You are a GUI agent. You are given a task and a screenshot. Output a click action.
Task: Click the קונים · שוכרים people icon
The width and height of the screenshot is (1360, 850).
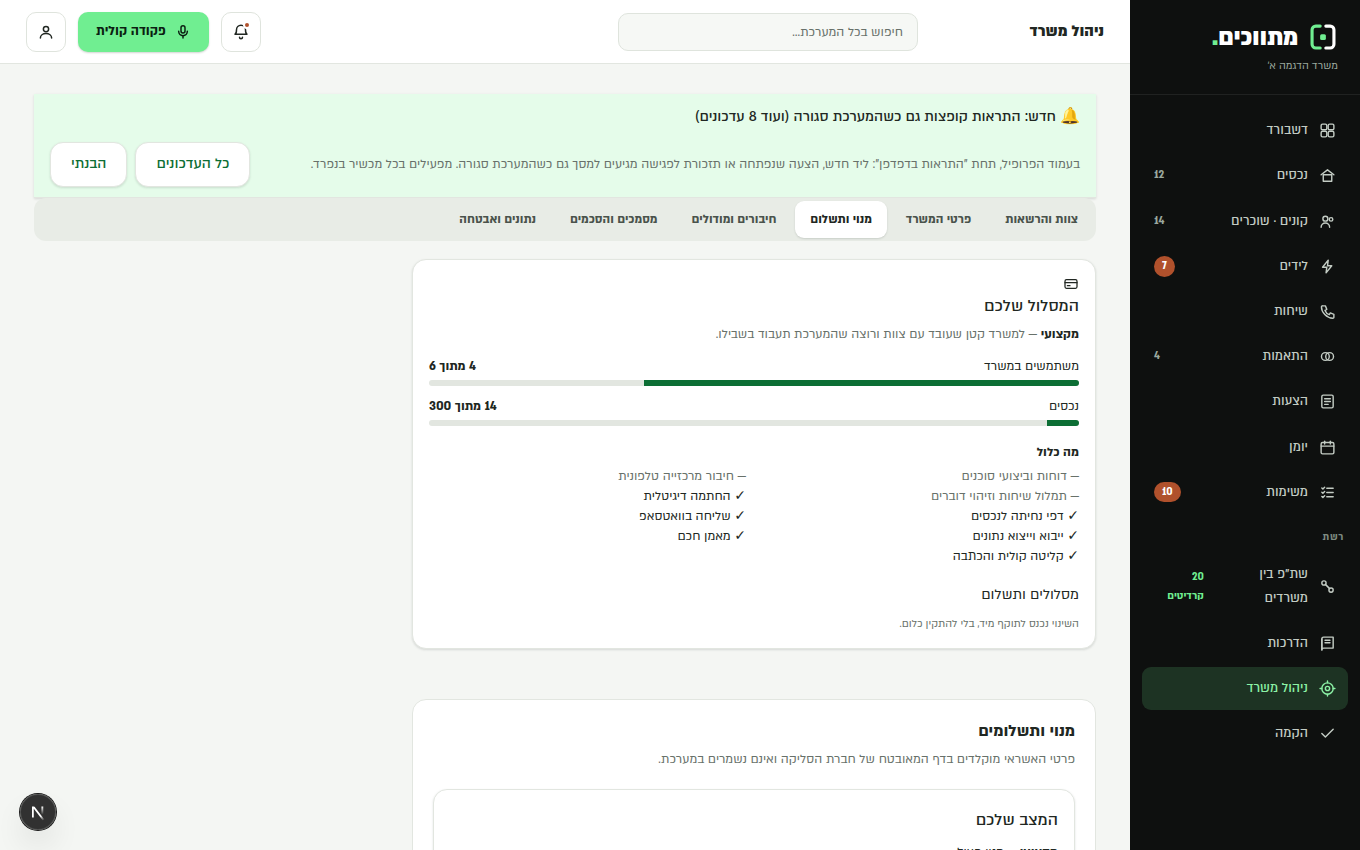[x=1327, y=221]
